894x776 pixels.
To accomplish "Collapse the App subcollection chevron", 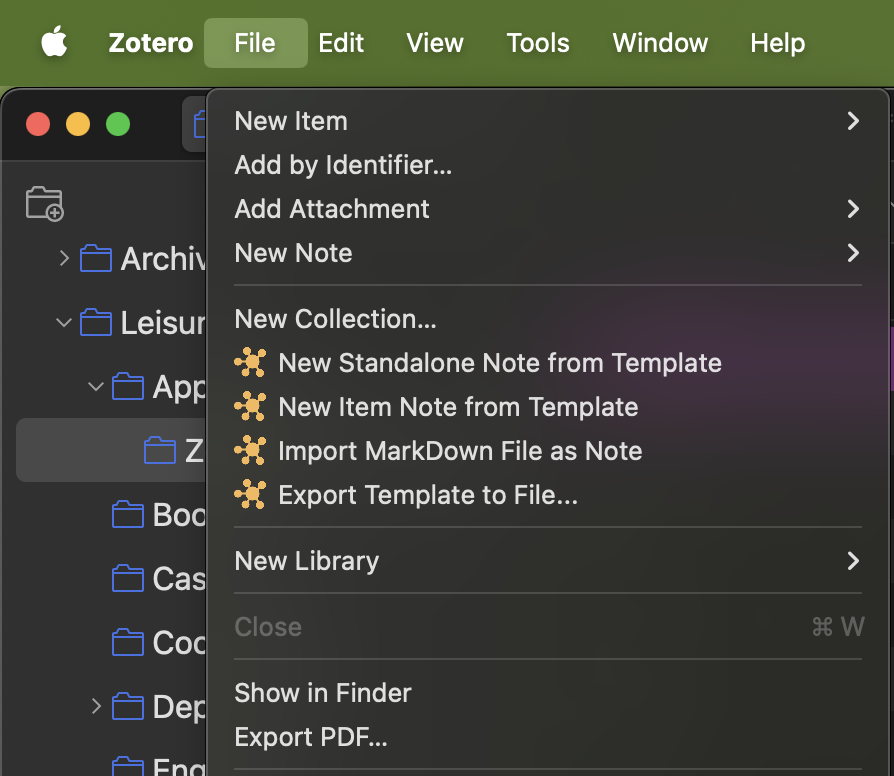I will [96, 387].
